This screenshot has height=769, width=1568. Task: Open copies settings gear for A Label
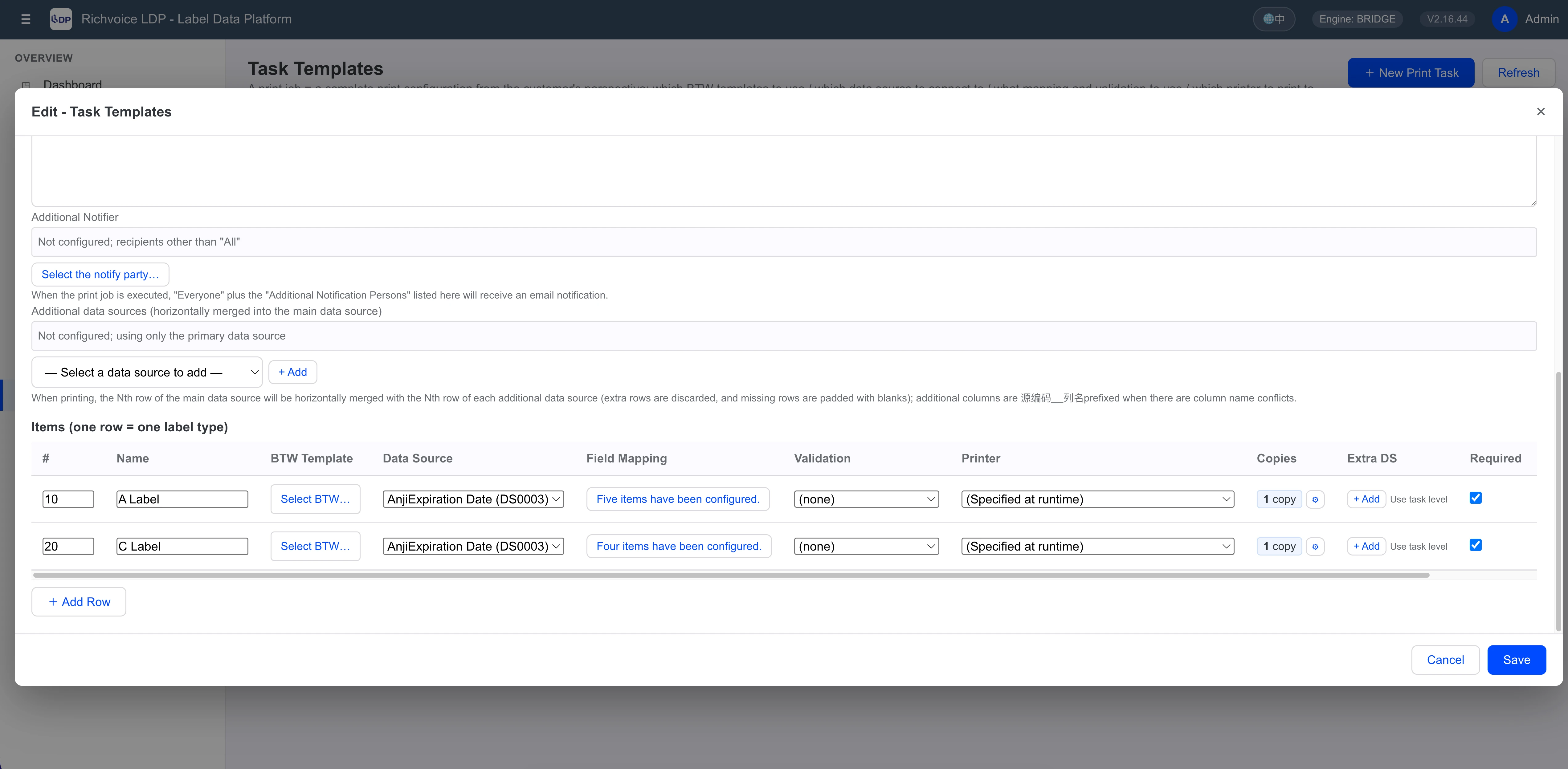point(1315,499)
